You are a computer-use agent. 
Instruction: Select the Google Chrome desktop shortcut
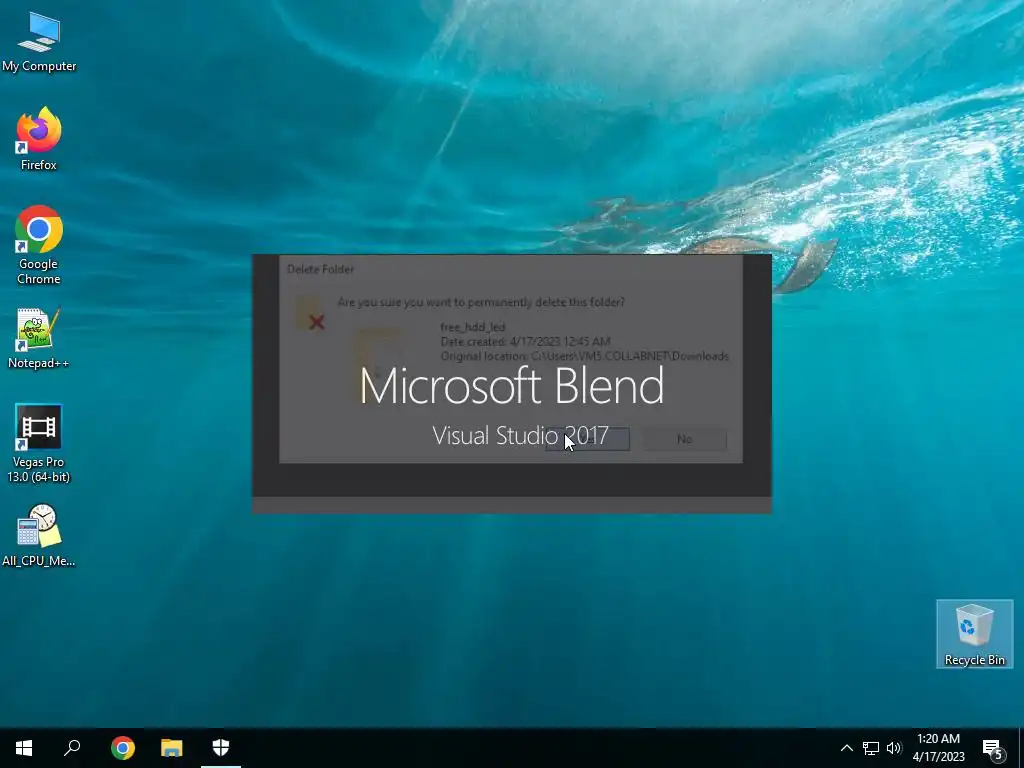[x=39, y=246]
